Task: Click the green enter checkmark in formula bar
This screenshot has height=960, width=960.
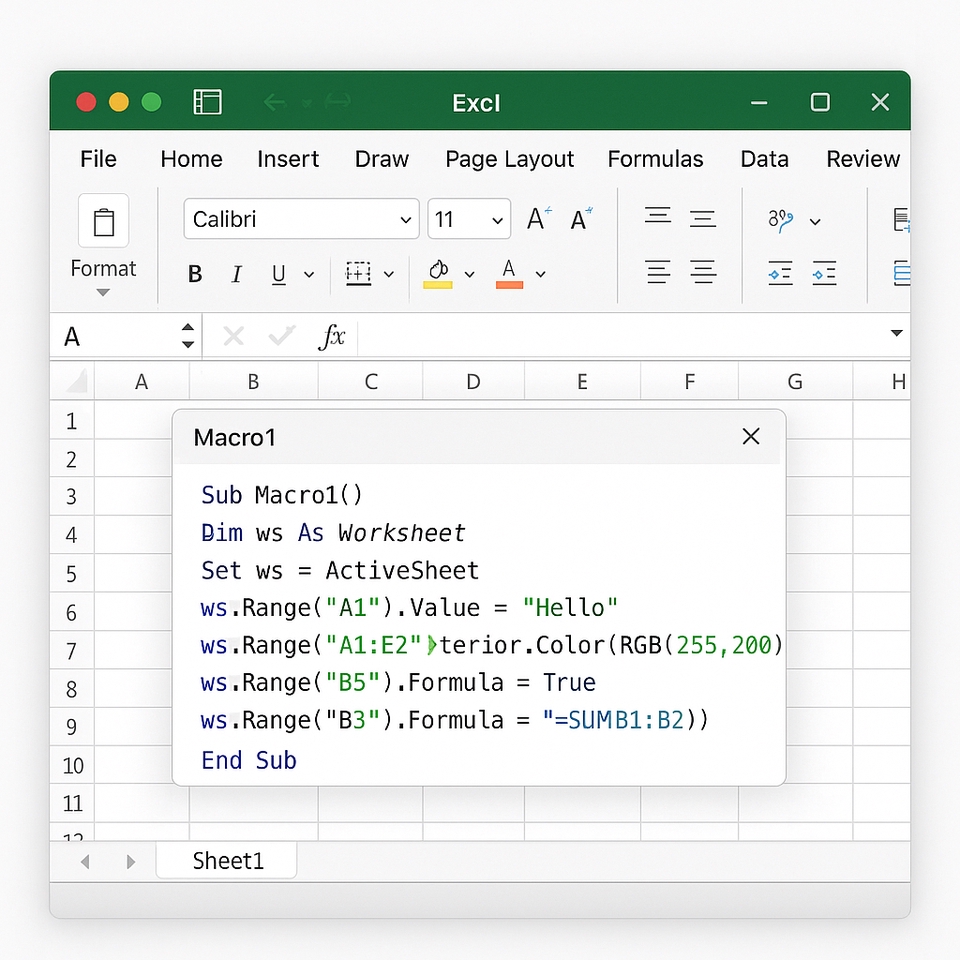Action: [282, 336]
